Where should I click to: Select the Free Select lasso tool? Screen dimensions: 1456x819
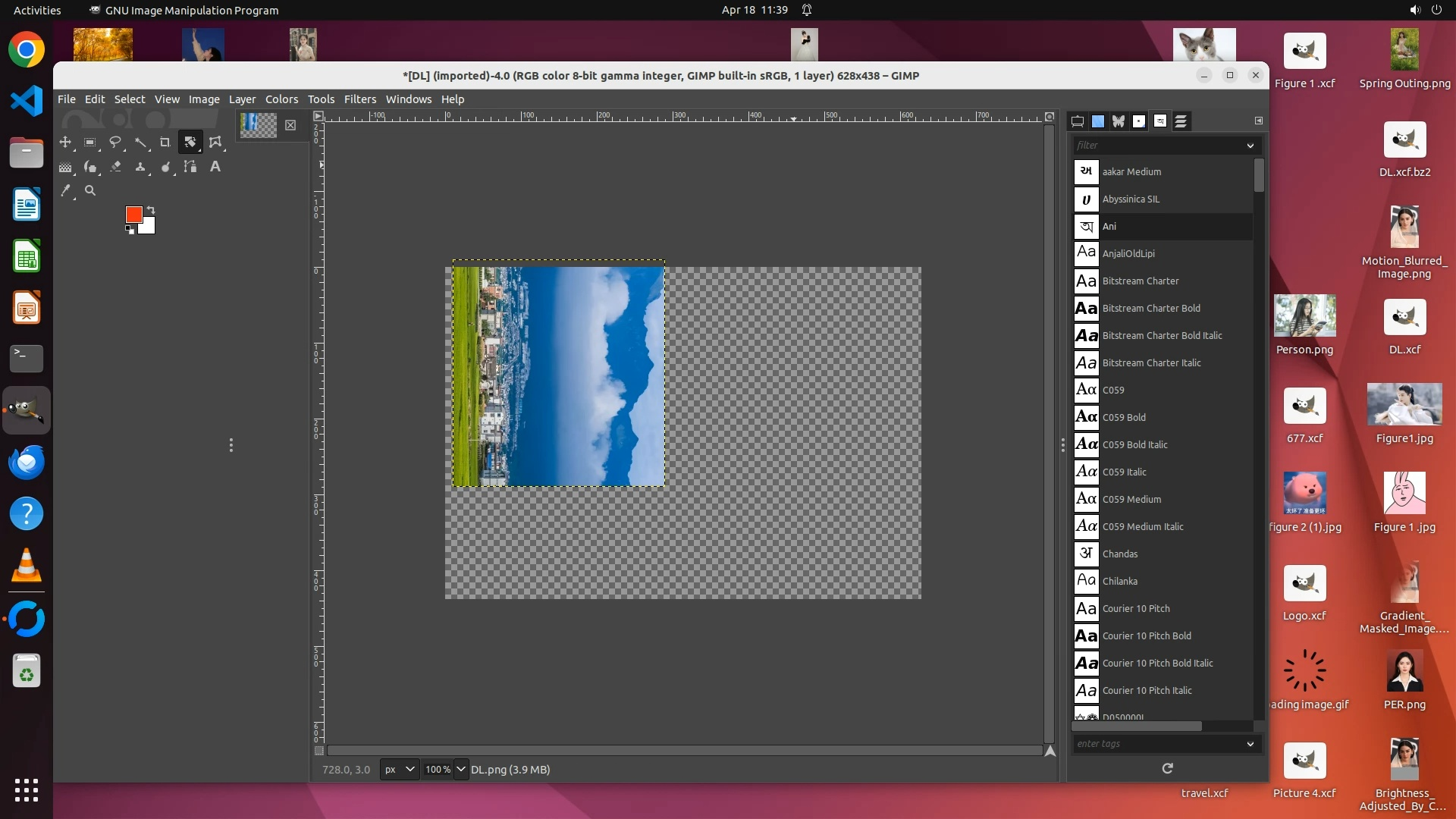[115, 142]
